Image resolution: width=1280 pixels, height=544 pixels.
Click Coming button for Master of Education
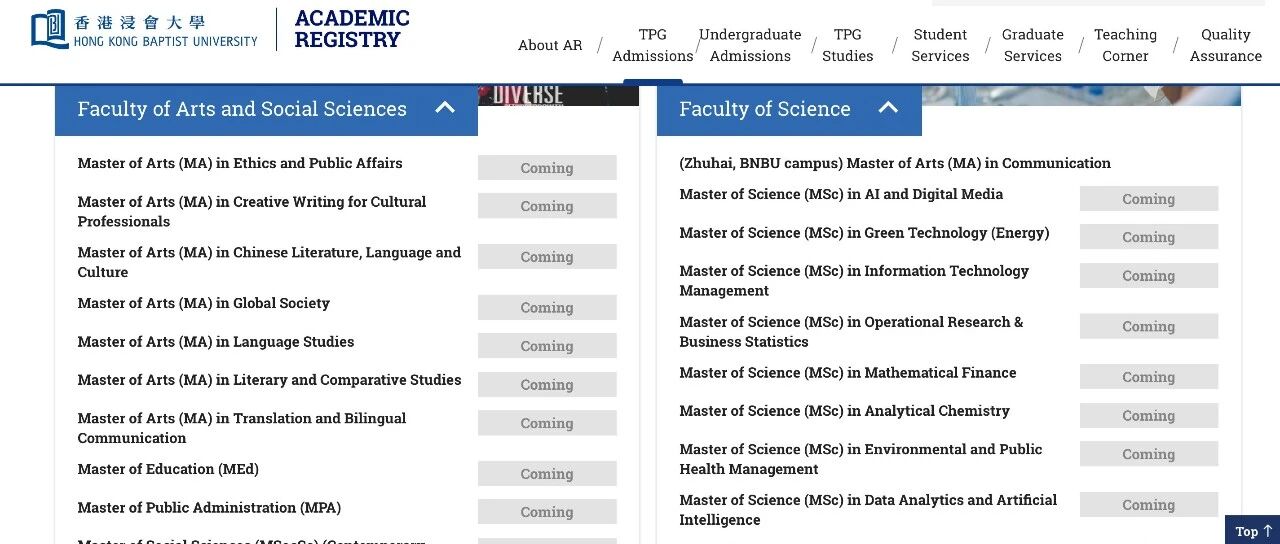pyautogui.click(x=547, y=474)
